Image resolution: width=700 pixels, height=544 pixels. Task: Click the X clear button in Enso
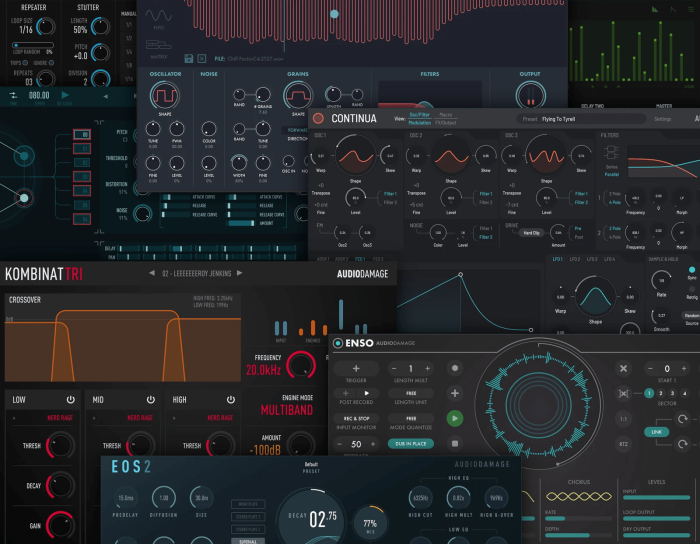pyautogui.click(x=623, y=368)
